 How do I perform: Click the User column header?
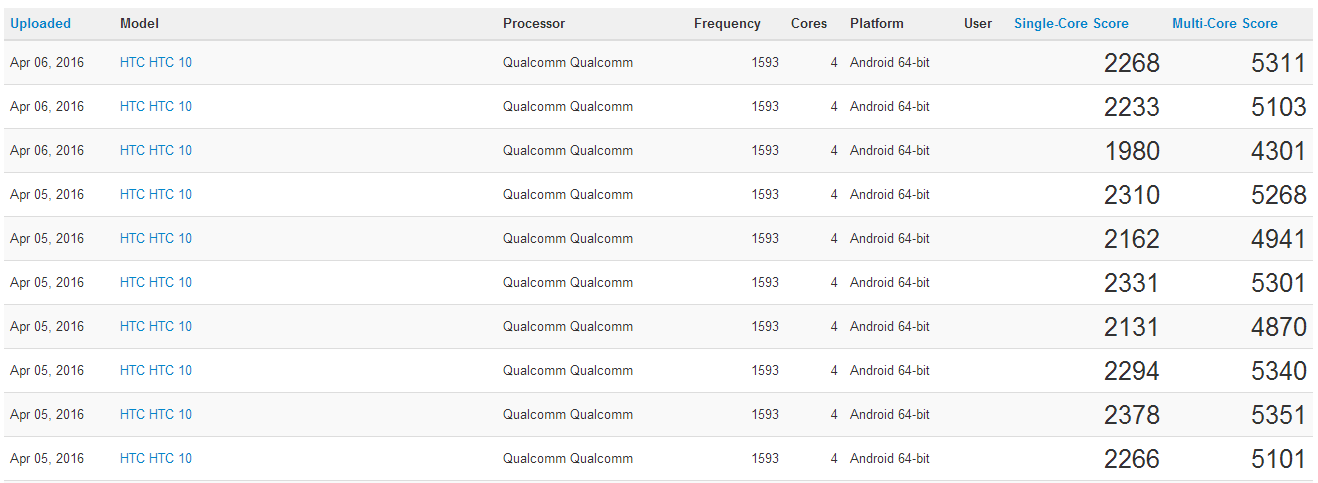point(978,23)
